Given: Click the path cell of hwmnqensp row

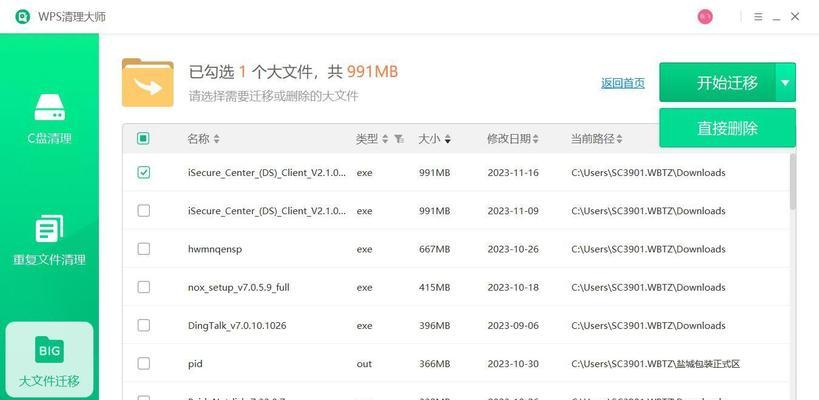Looking at the screenshot, I should tap(648, 249).
